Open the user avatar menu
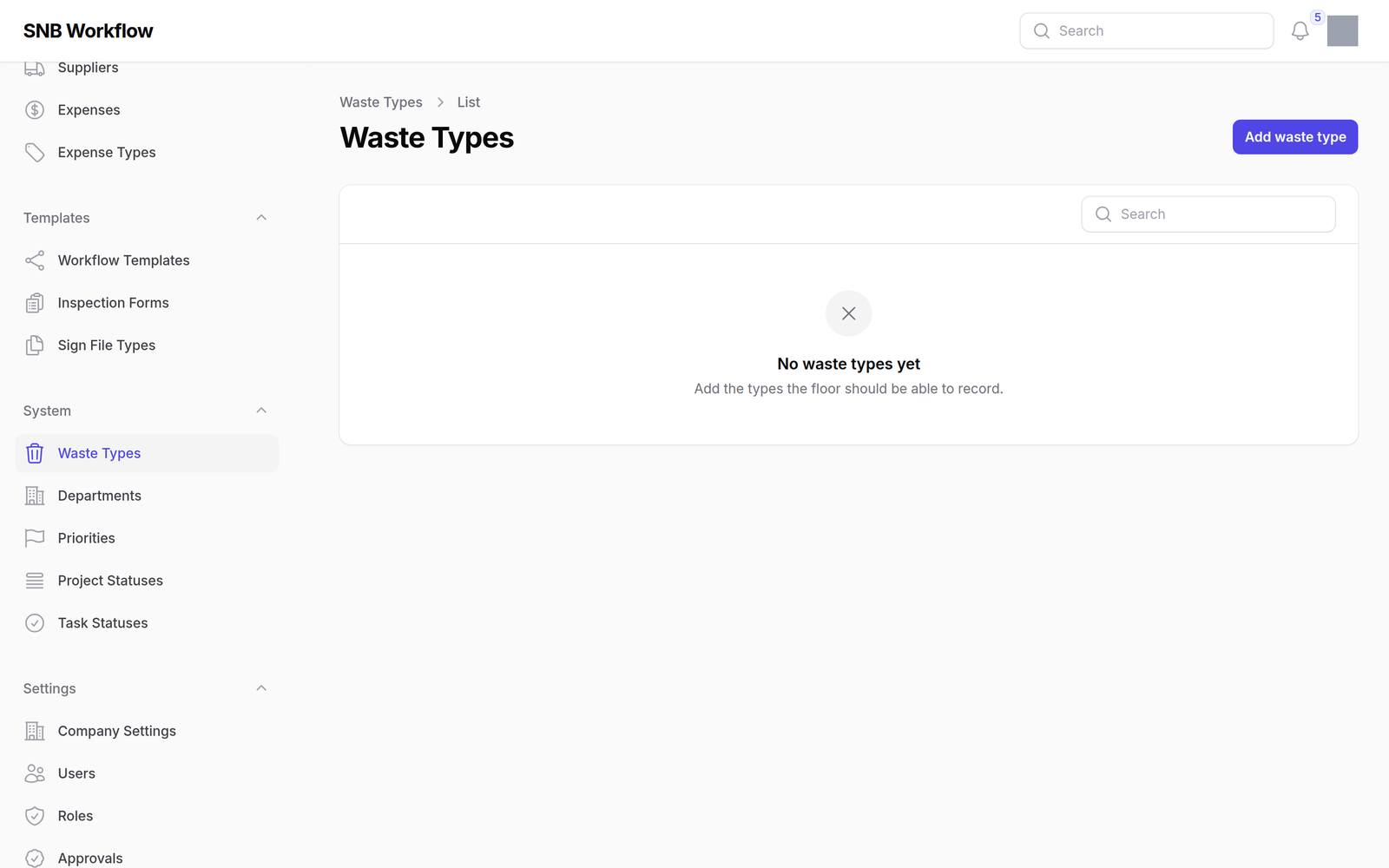The width and height of the screenshot is (1389, 868). pos(1342,31)
